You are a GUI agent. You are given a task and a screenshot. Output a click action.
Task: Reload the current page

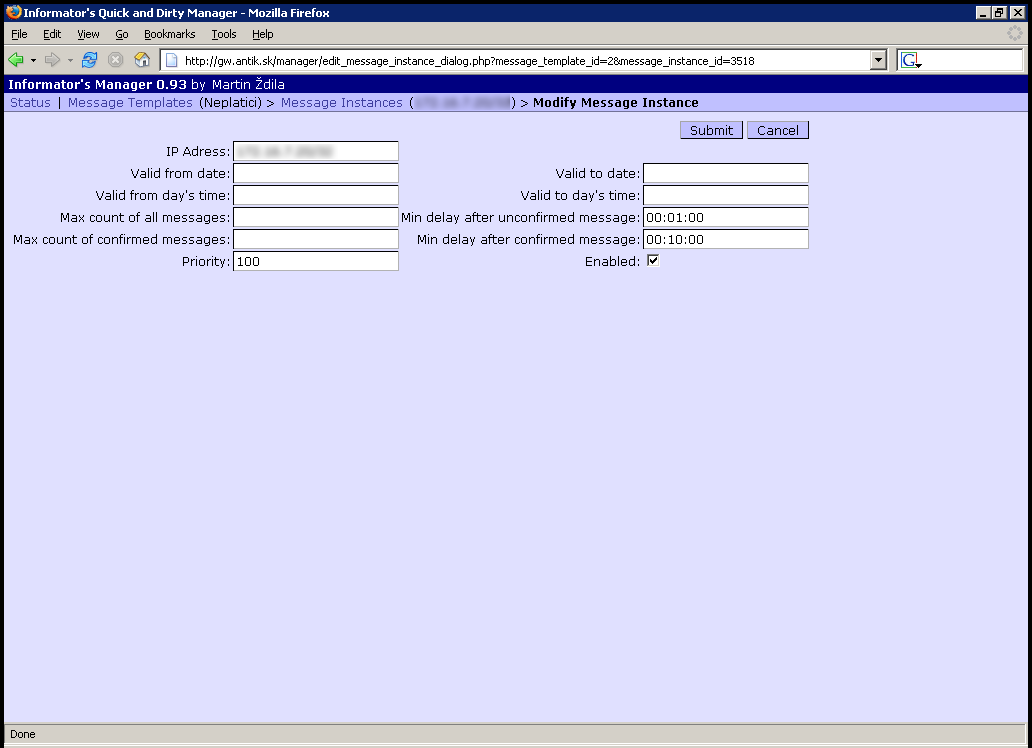90,60
